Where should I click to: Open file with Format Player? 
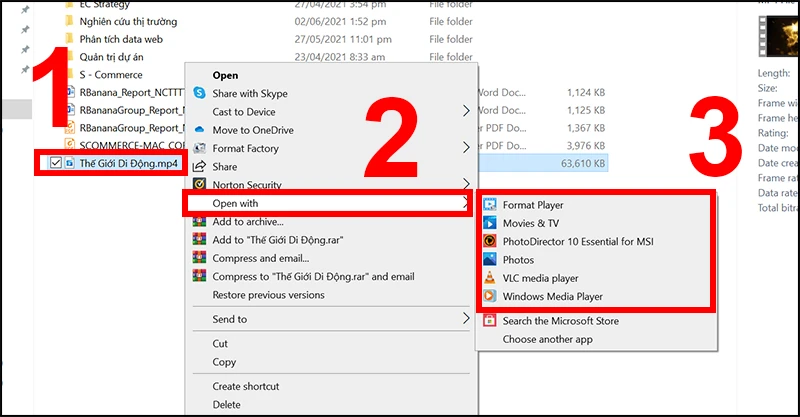pyautogui.click(x=533, y=205)
